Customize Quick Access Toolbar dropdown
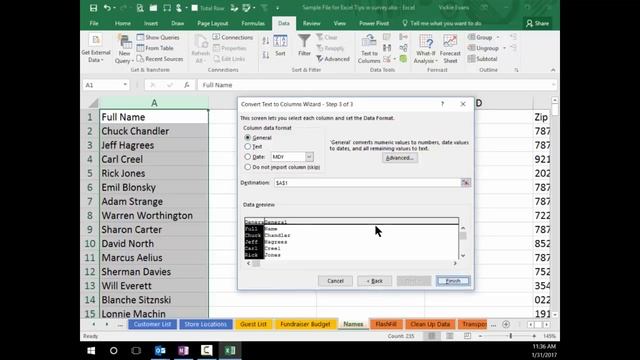The image size is (640, 360). [x=277, y=8]
